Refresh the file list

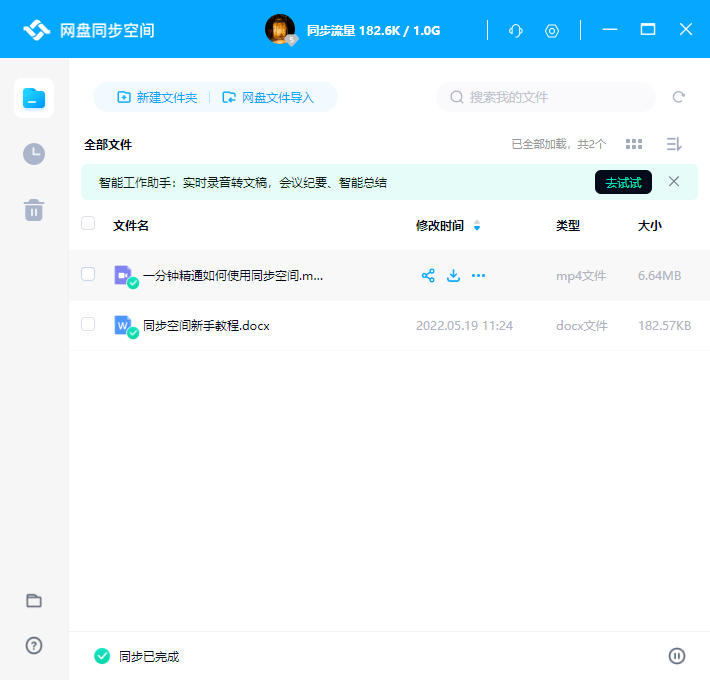[678, 97]
